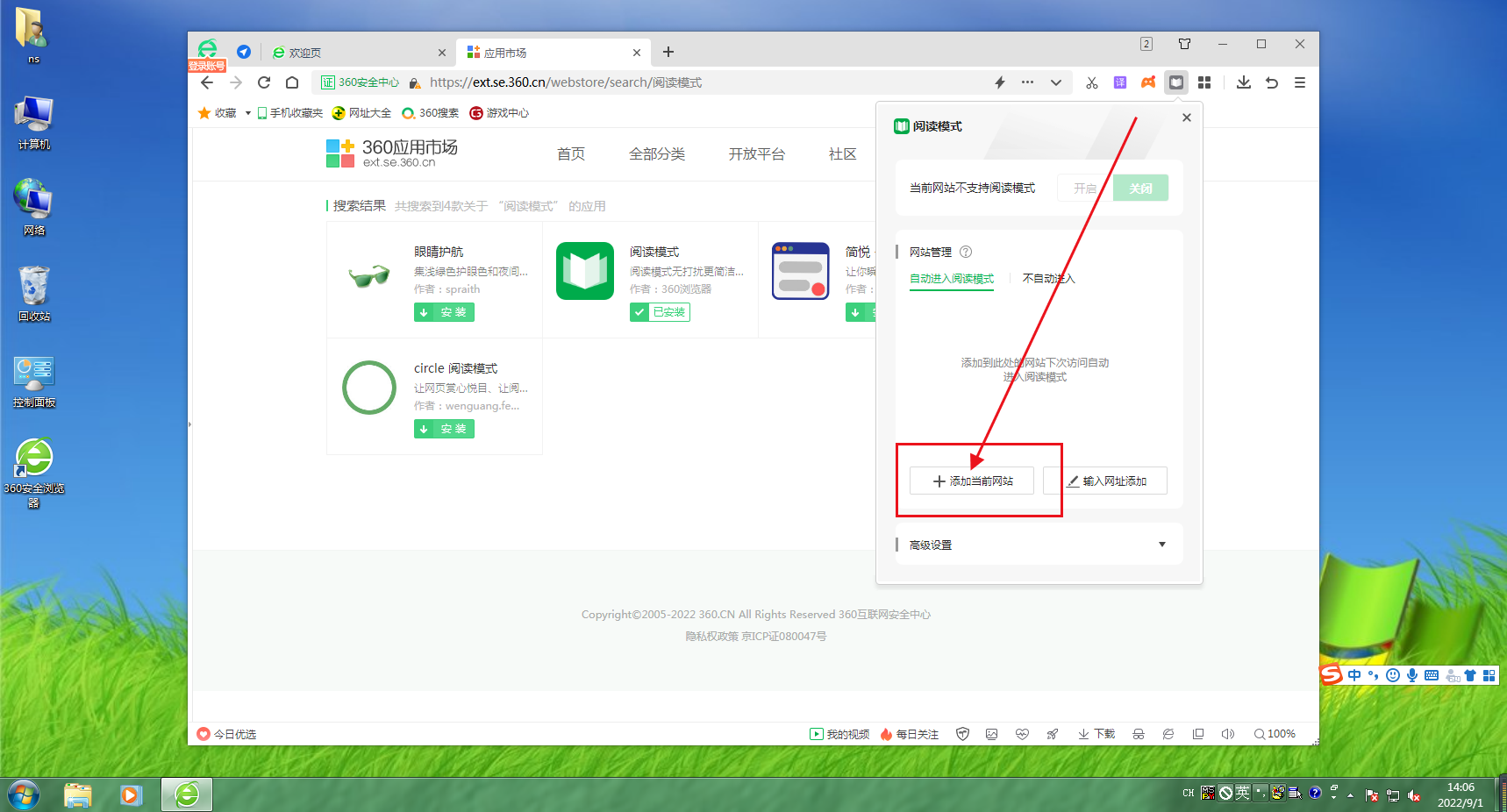Click the help icon beside 网站管理
The height and width of the screenshot is (812, 1507).
966,252
